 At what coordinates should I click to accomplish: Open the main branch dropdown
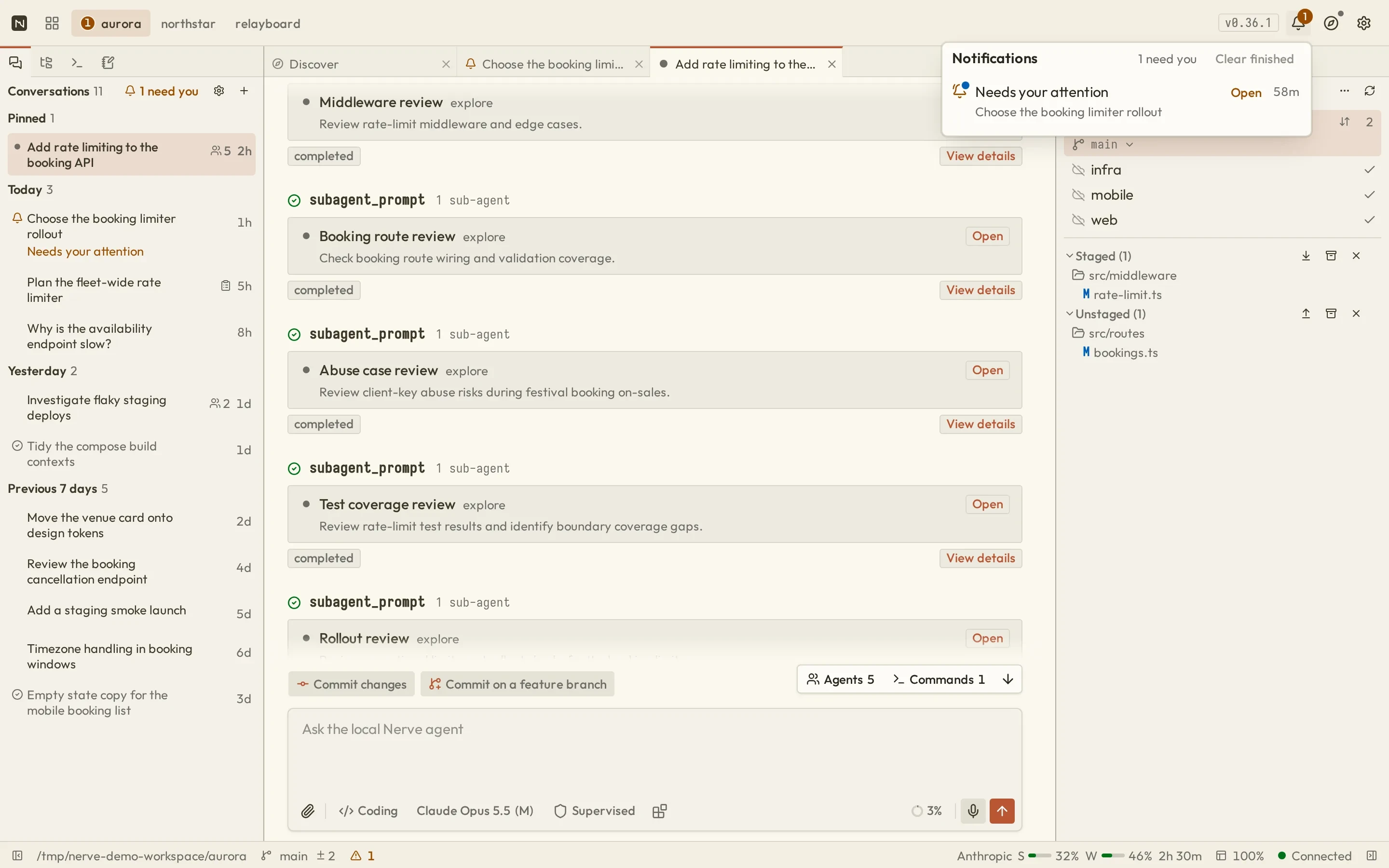click(x=1103, y=145)
